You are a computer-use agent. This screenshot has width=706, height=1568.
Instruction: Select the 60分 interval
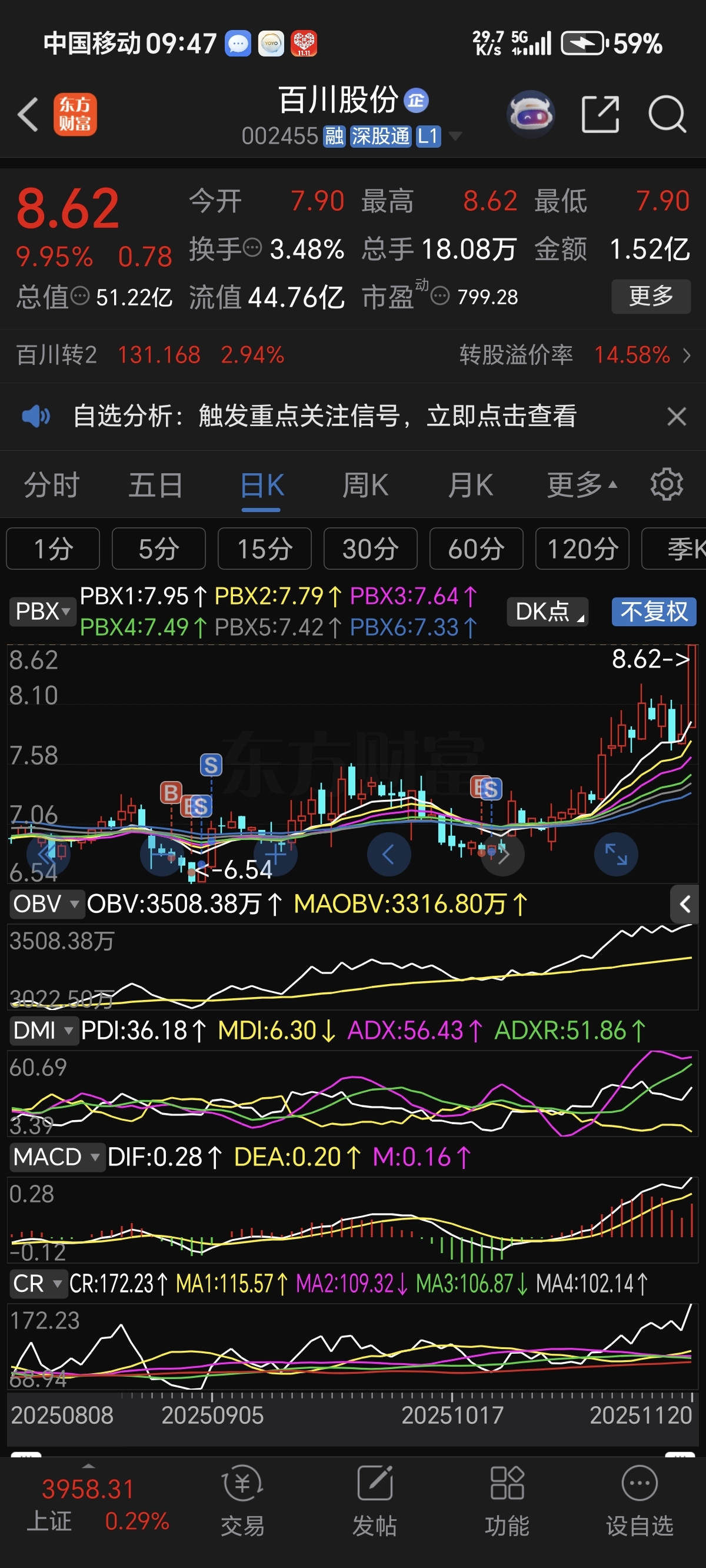477,549
